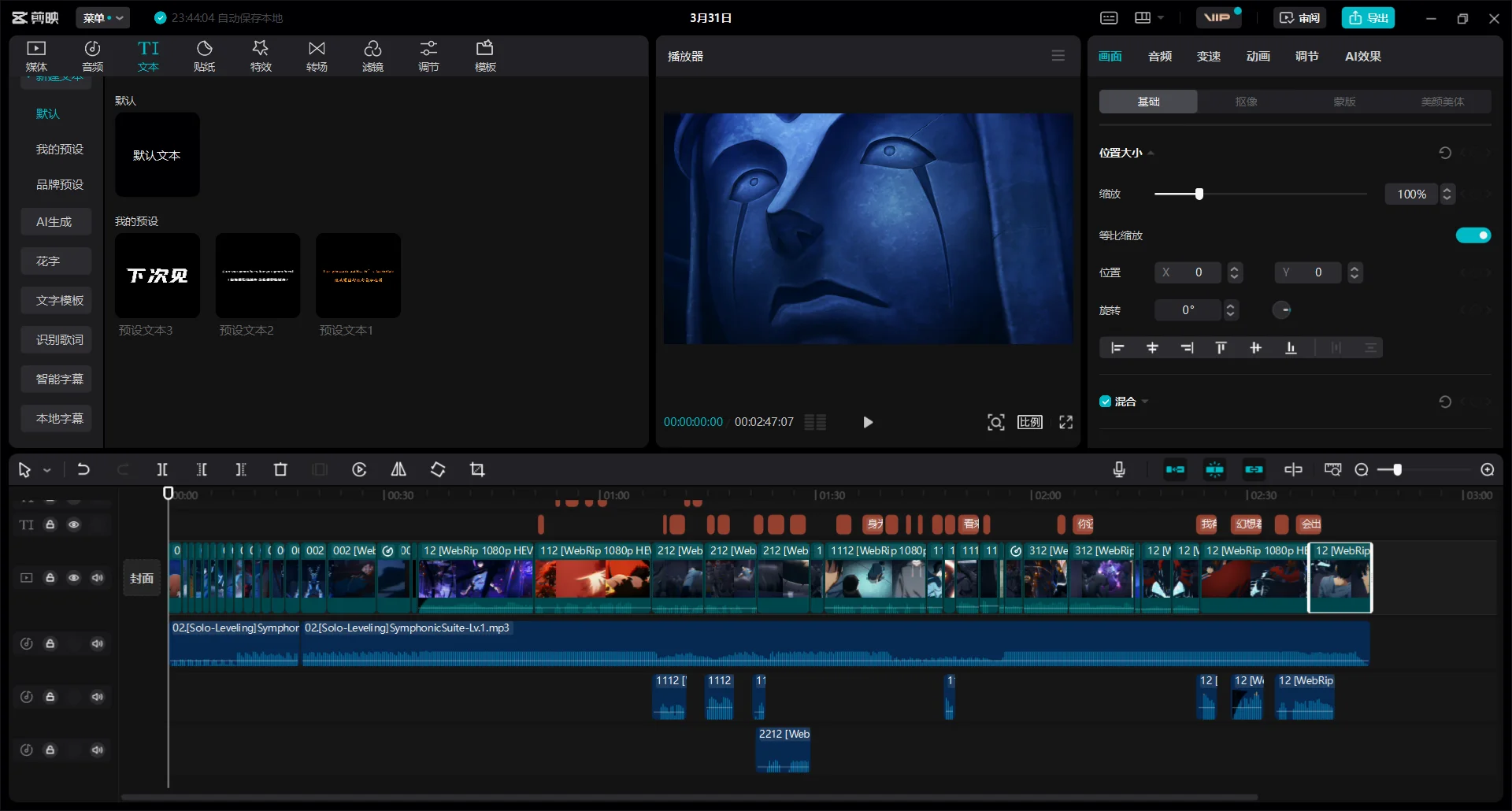Image resolution: width=1512 pixels, height=811 pixels.
Task: Switch to the 动画 animation tab
Action: [x=1258, y=56]
